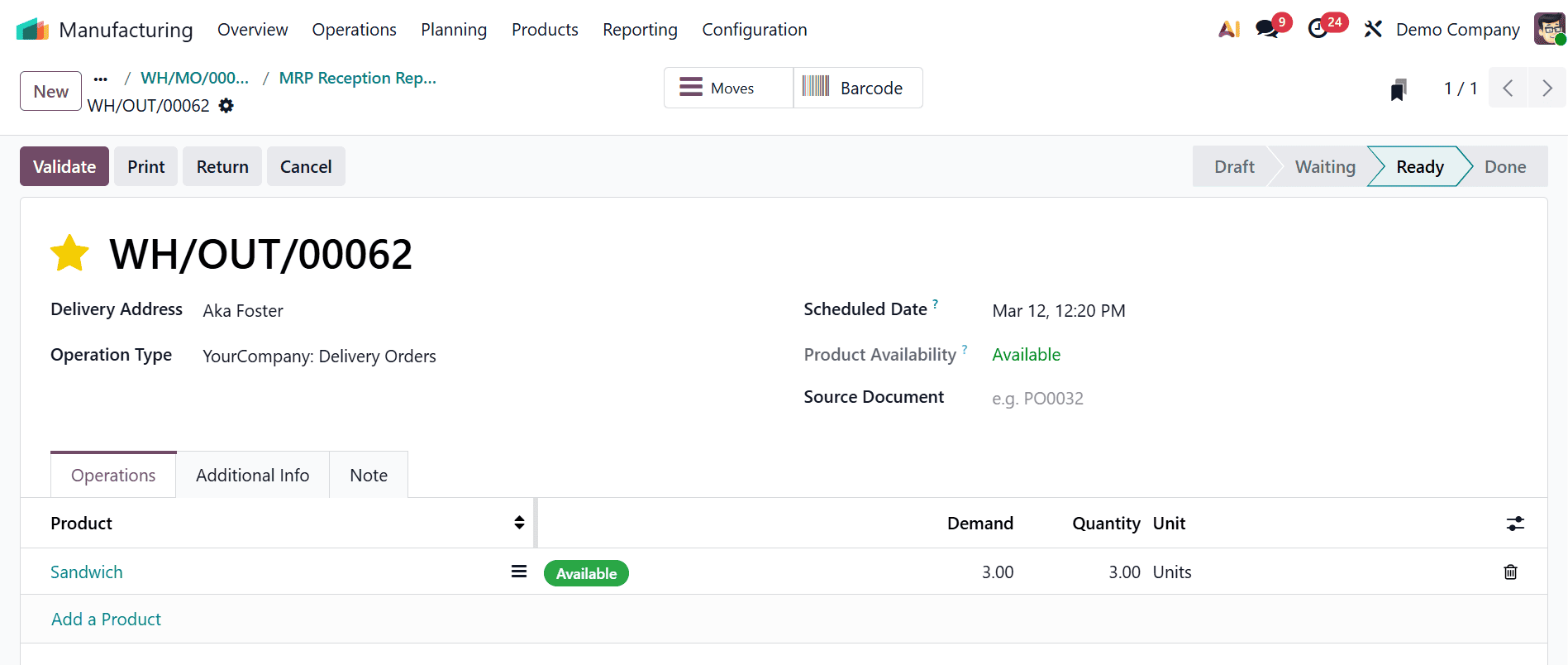
Task: Delete the Sandwich line with trash icon
Action: [1510, 572]
